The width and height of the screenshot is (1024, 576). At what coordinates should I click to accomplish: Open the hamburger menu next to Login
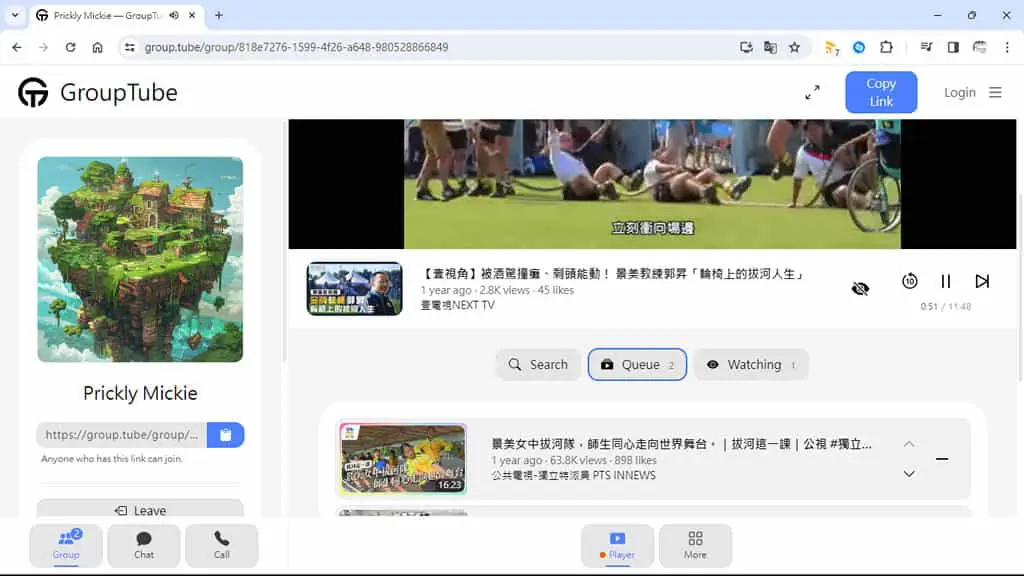pos(995,93)
